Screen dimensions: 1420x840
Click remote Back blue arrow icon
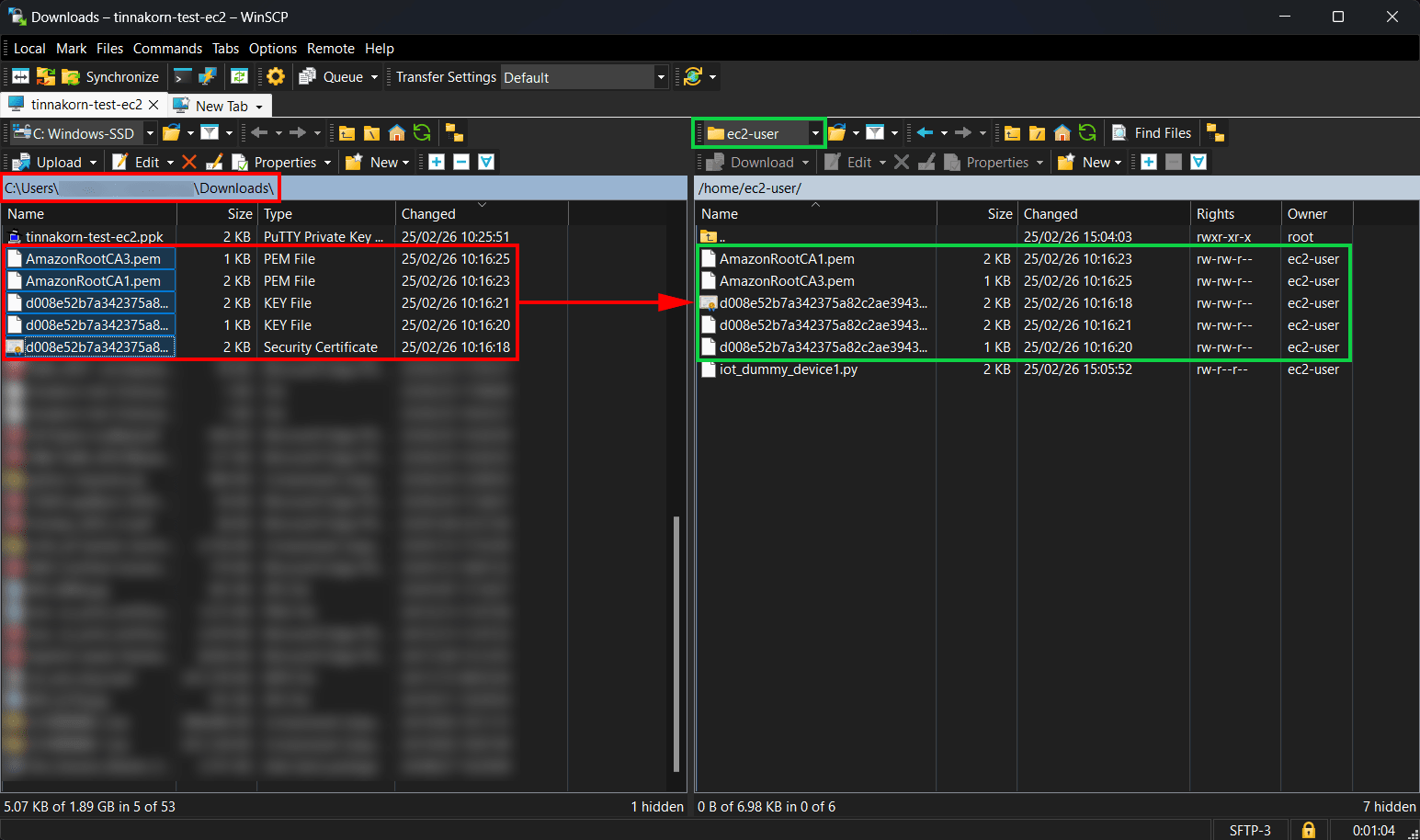925,133
